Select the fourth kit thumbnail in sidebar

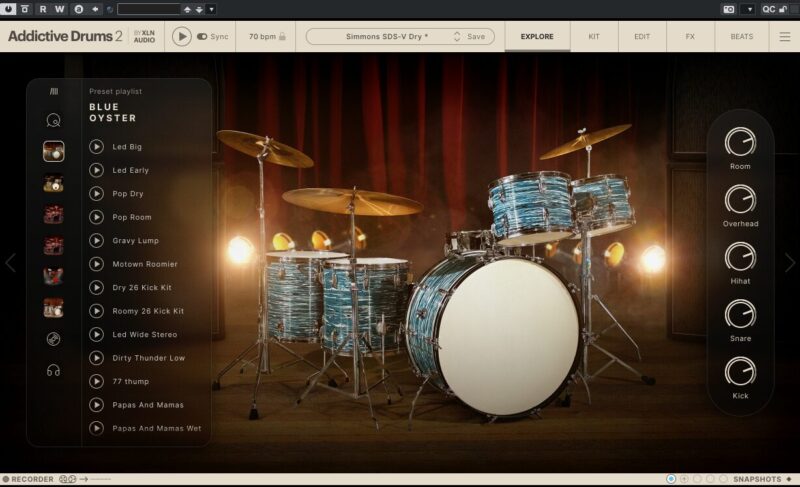[54, 246]
